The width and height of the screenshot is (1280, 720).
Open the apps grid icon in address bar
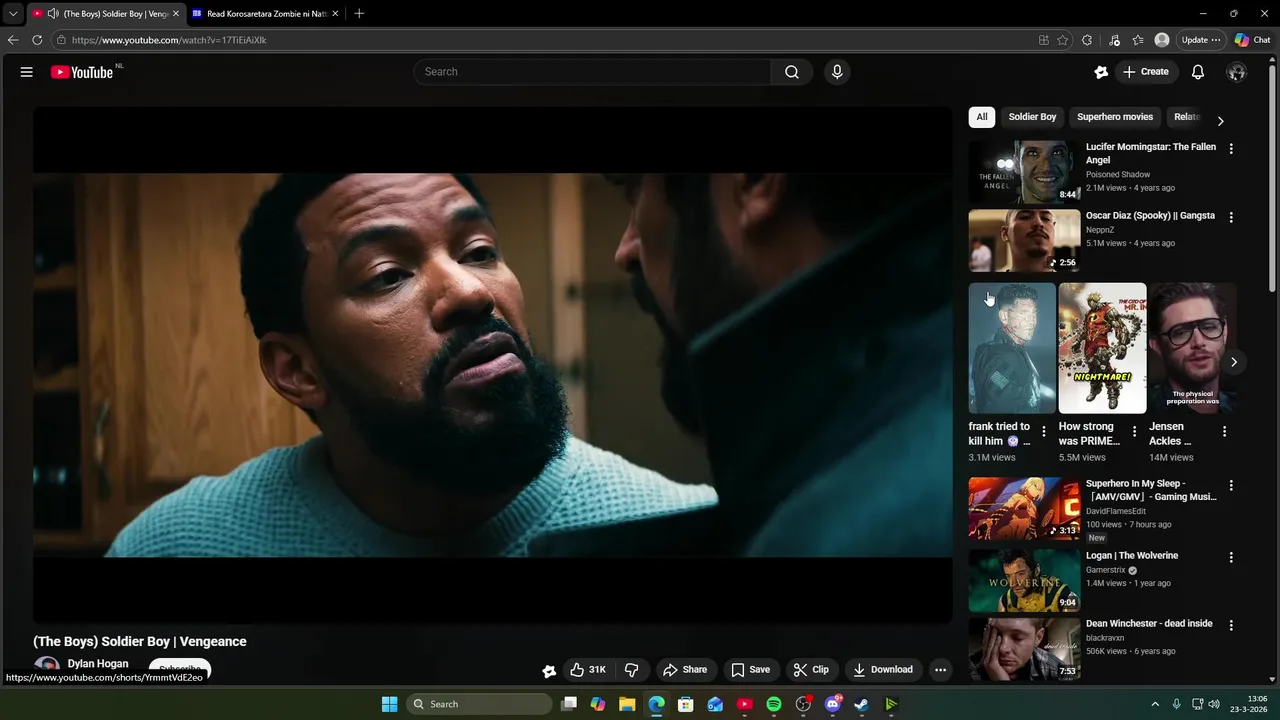(x=1043, y=40)
